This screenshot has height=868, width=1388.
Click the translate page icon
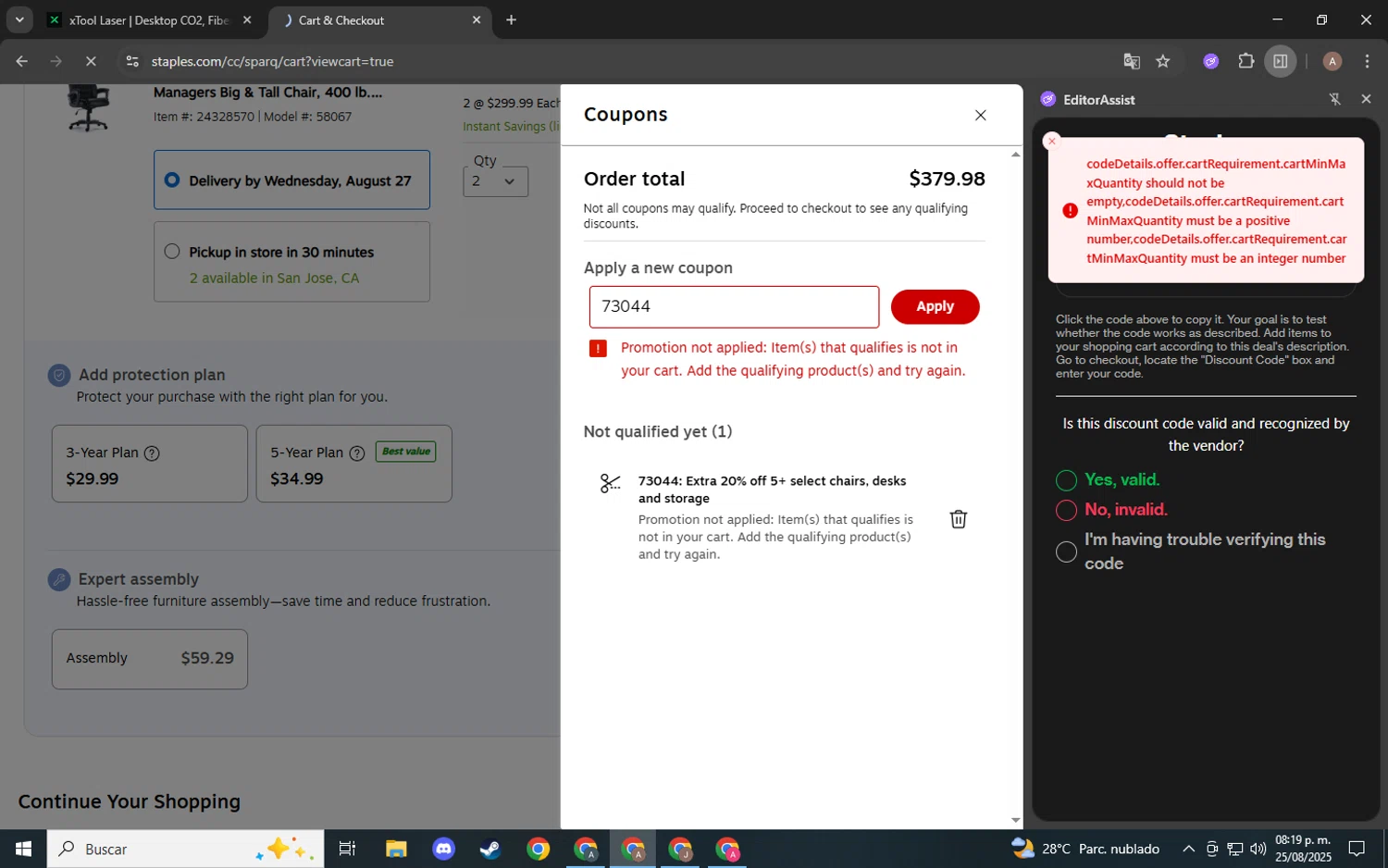click(1132, 62)
